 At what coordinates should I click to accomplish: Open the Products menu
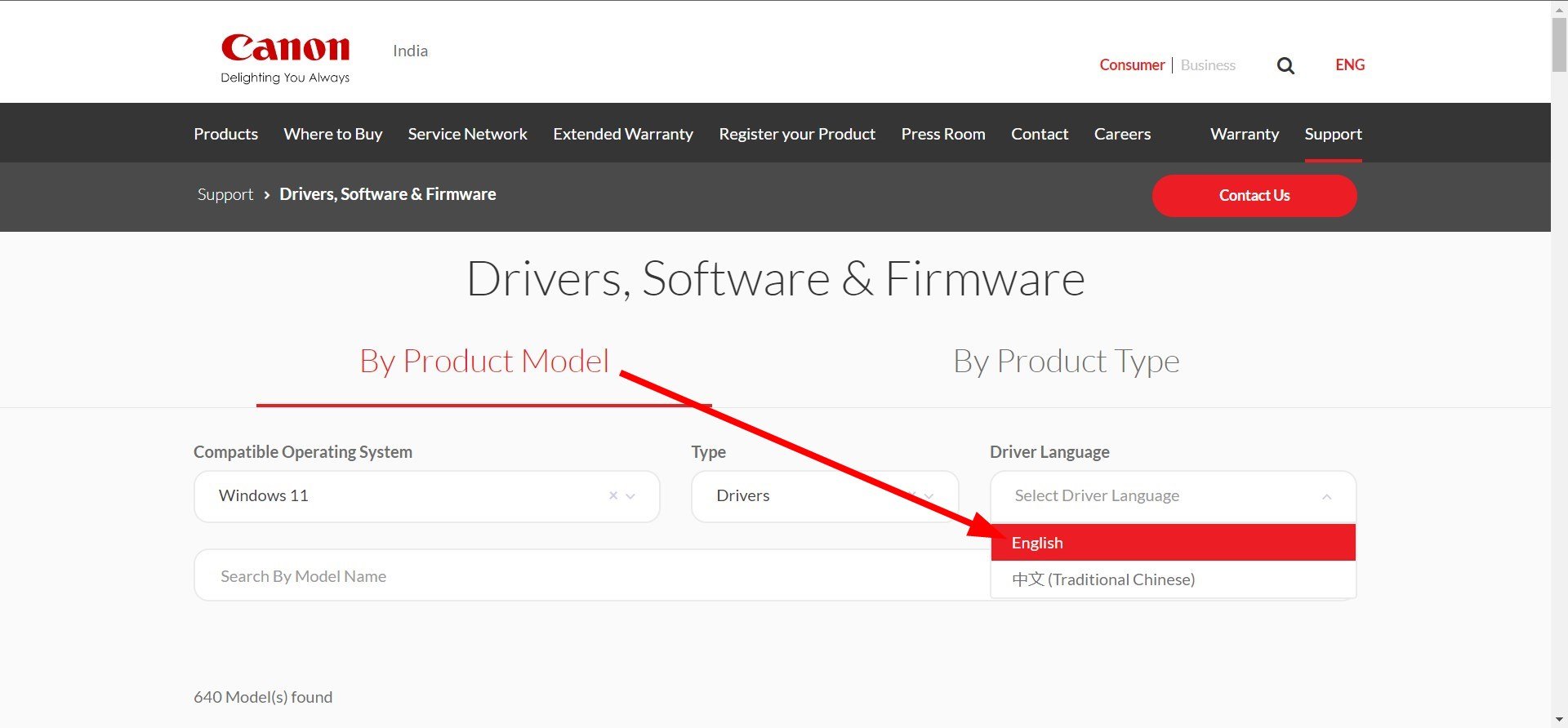[225, 134]
